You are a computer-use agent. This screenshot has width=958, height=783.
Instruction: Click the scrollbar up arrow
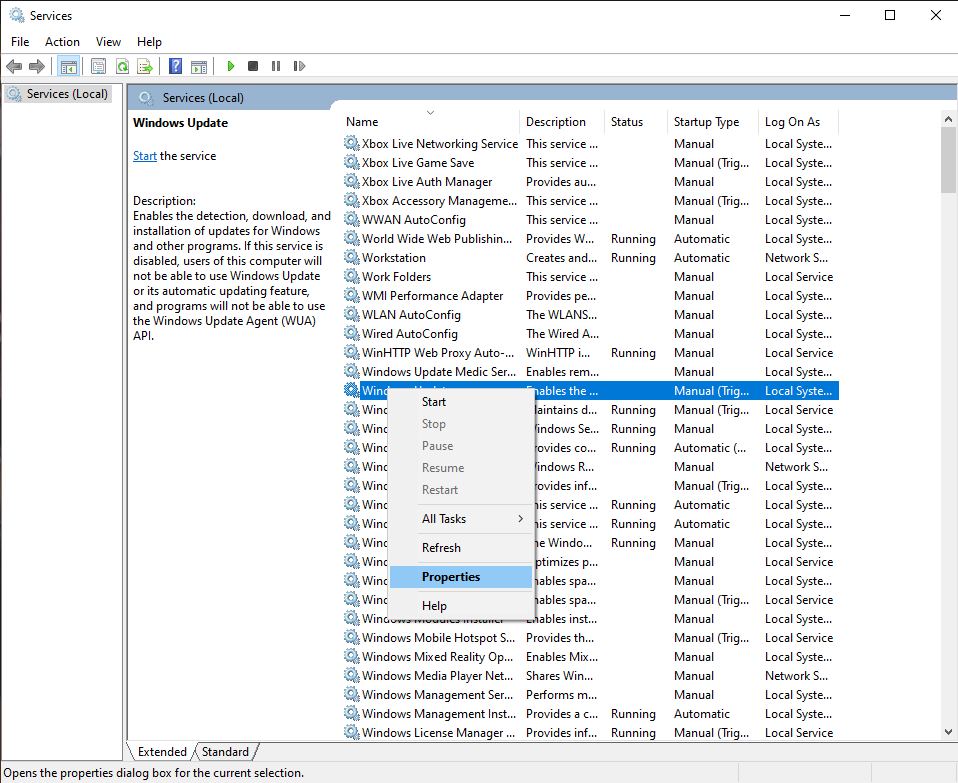[948, 118]
